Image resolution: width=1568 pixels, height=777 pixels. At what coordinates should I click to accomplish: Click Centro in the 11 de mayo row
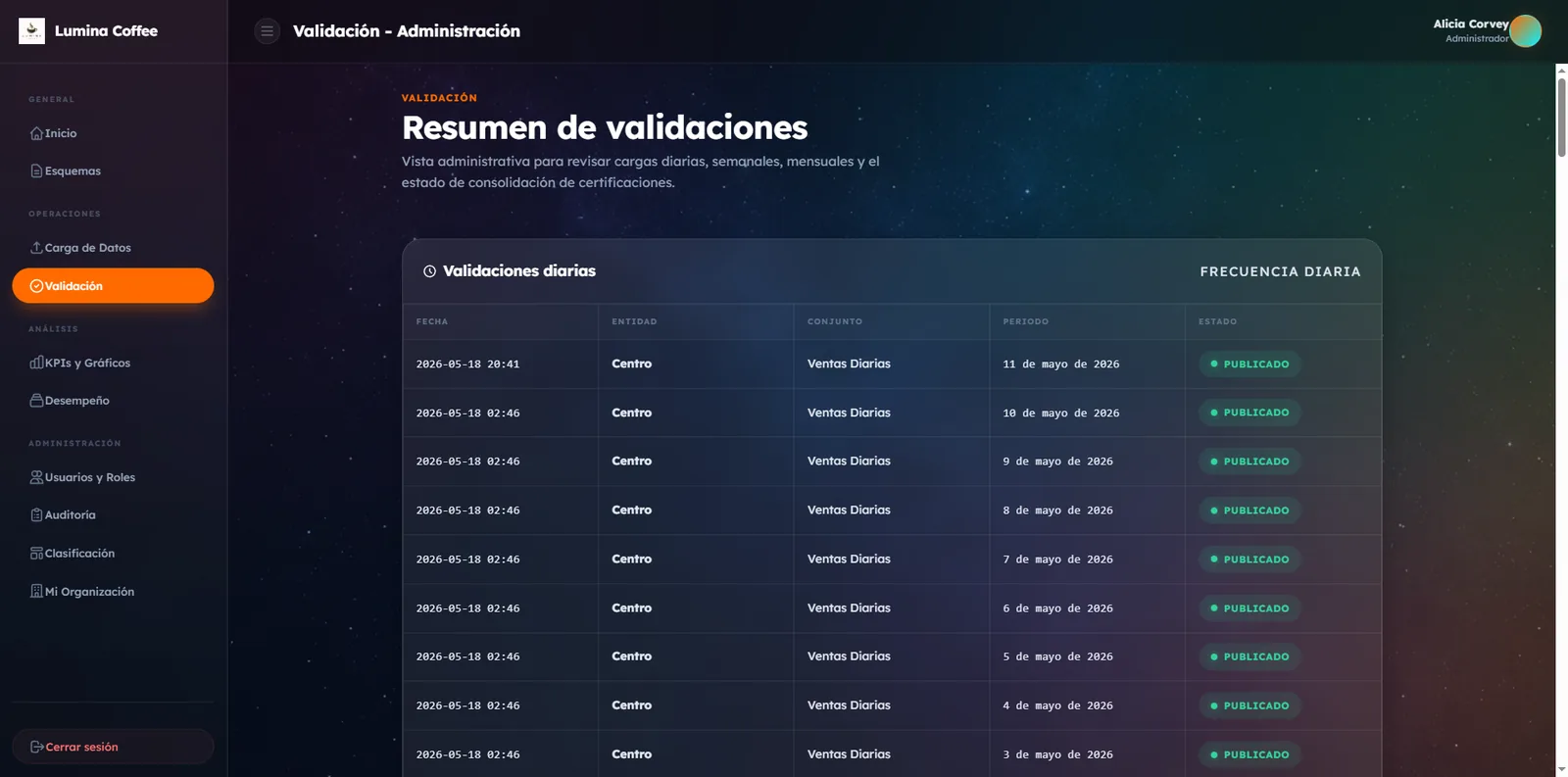click(631, 364)
